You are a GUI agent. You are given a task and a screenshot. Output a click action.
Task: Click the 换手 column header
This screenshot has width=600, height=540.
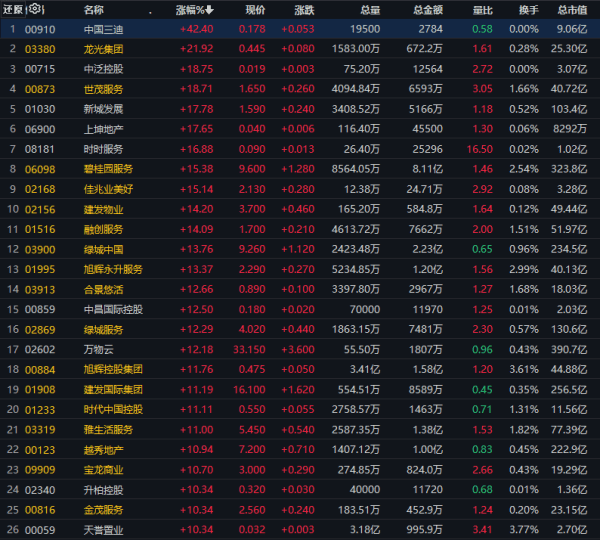coord(526,10)
